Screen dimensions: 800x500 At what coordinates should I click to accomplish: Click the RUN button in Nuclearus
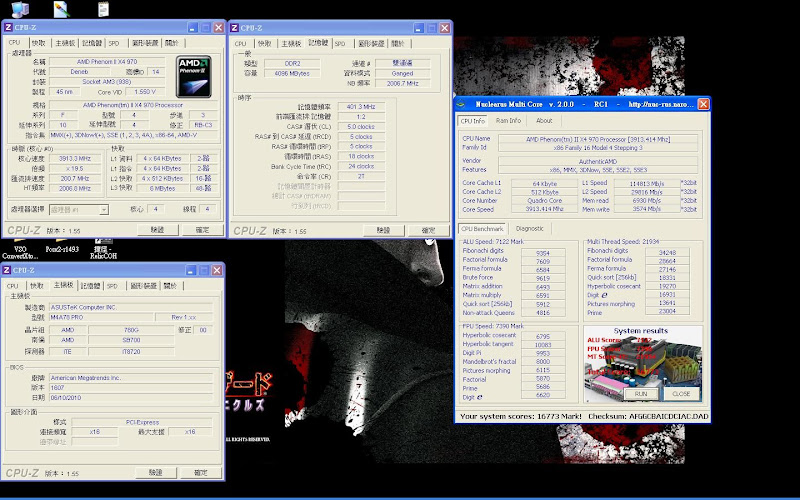(641, 394)
